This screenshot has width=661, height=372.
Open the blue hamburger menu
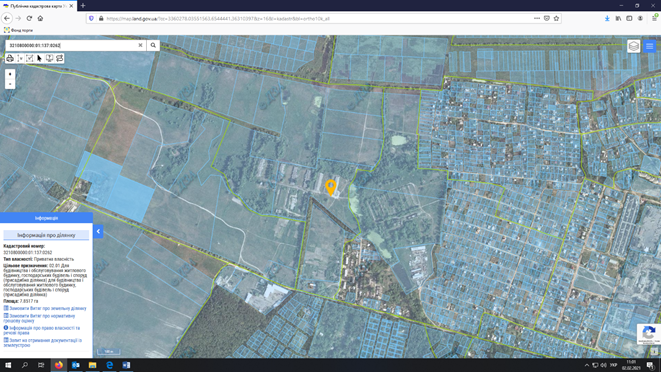click(x=650, y=46)
